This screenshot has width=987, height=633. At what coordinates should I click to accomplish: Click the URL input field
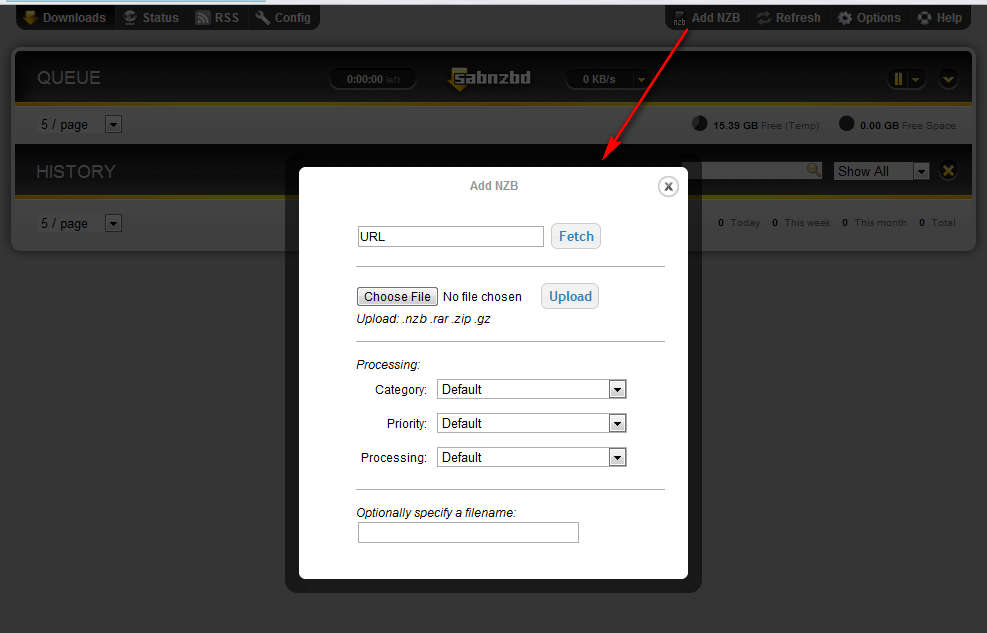[x=451, y=237]
